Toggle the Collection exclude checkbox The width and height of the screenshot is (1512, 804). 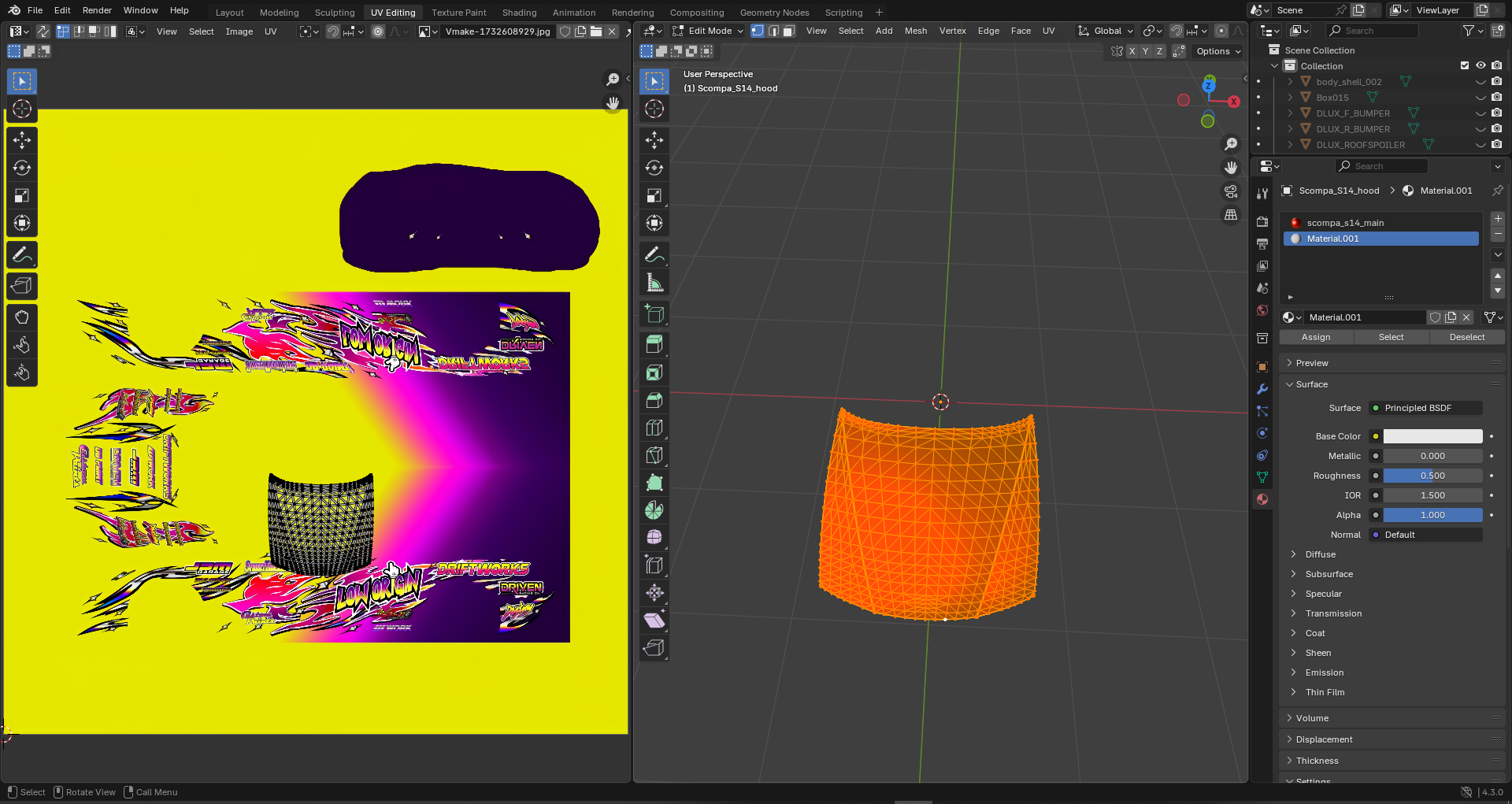click(1465, 66)
